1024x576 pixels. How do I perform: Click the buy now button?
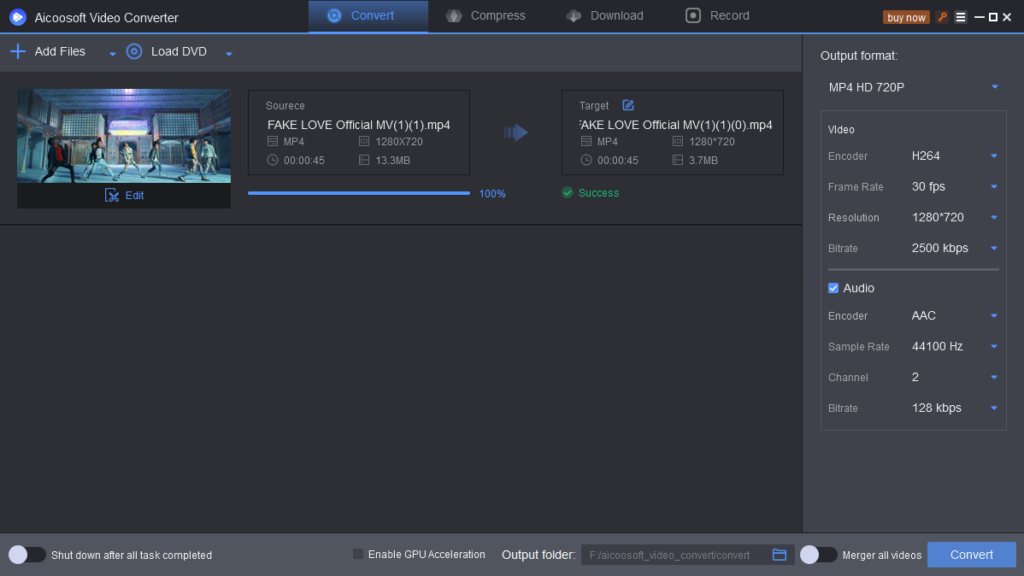pos(905,16)
